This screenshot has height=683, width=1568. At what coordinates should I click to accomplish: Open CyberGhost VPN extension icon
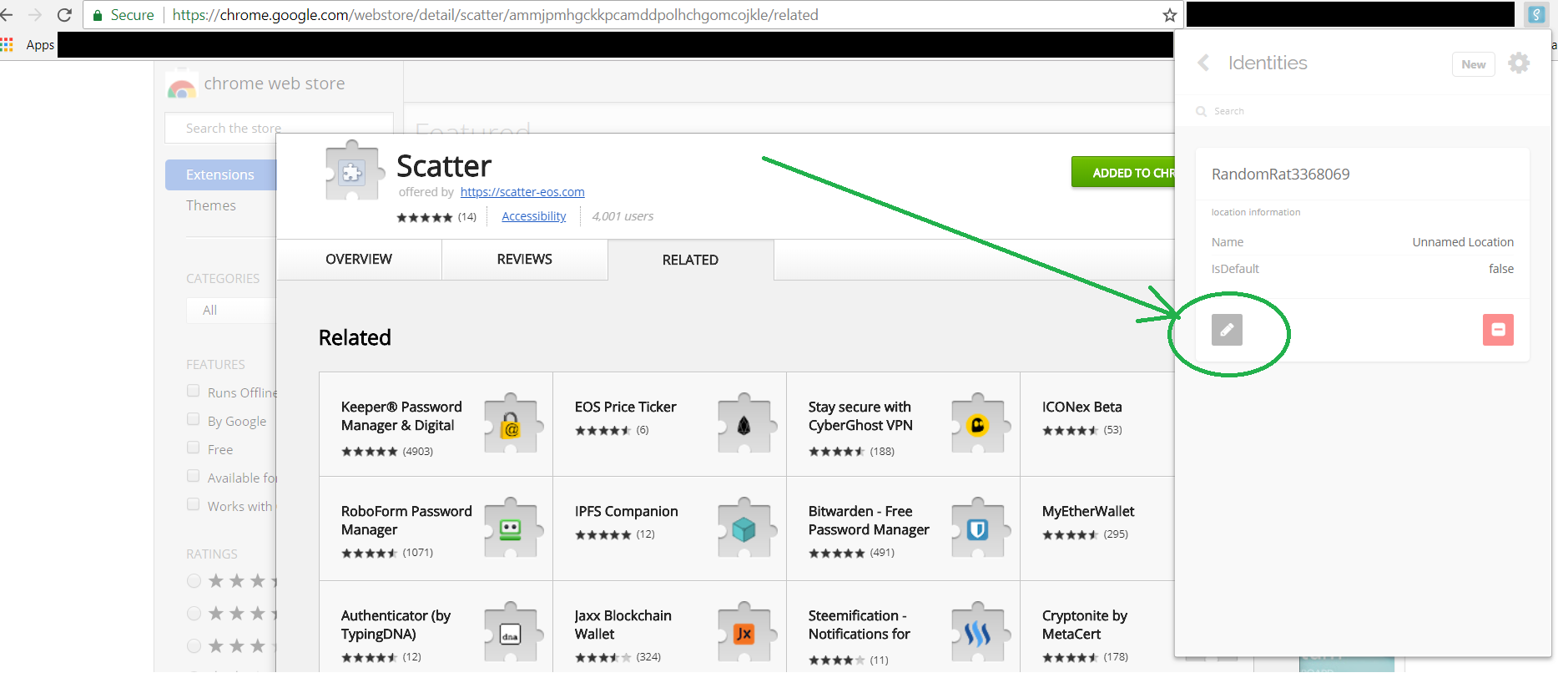(x=980, y=425)
